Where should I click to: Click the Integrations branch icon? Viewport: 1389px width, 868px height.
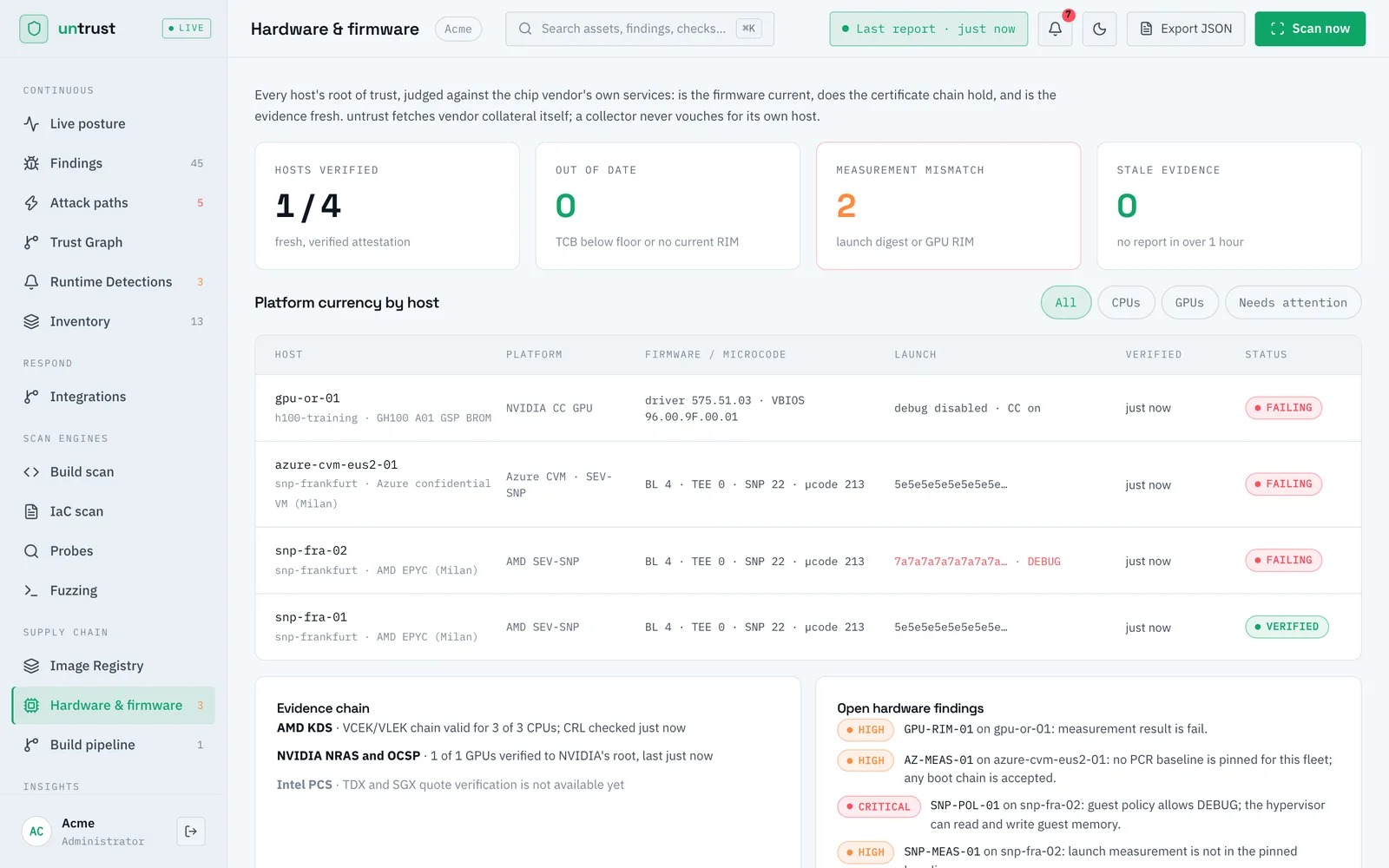(31, 397)
